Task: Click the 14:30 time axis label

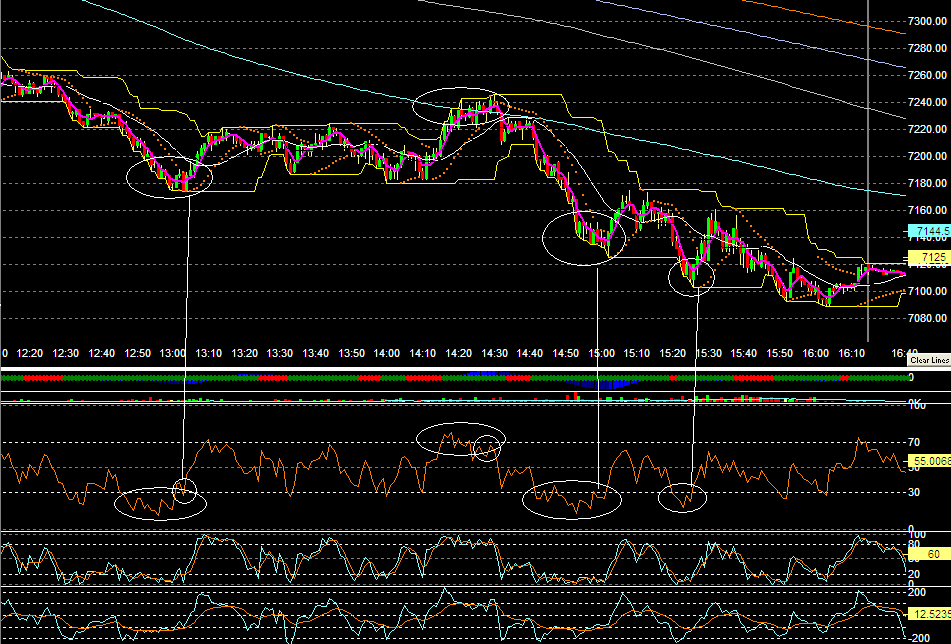Action: pyautogui.click(x=494, y=353)
